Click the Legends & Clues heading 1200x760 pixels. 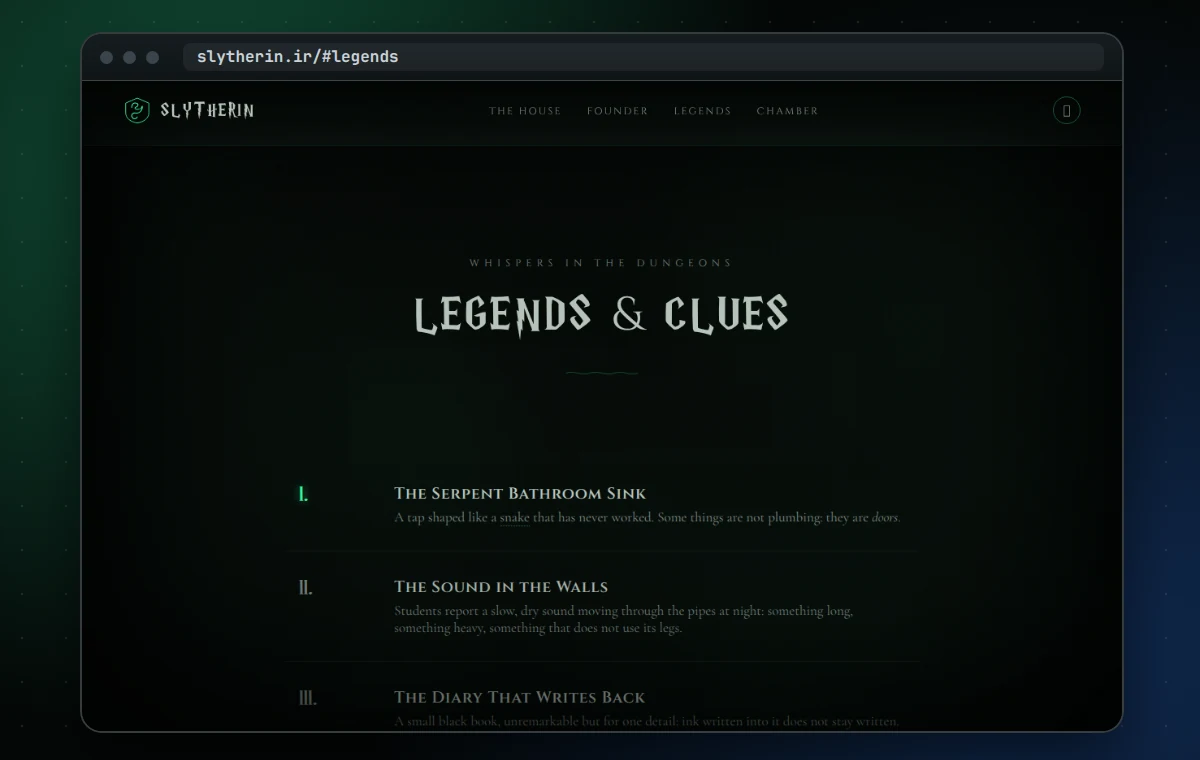point(601,314)
